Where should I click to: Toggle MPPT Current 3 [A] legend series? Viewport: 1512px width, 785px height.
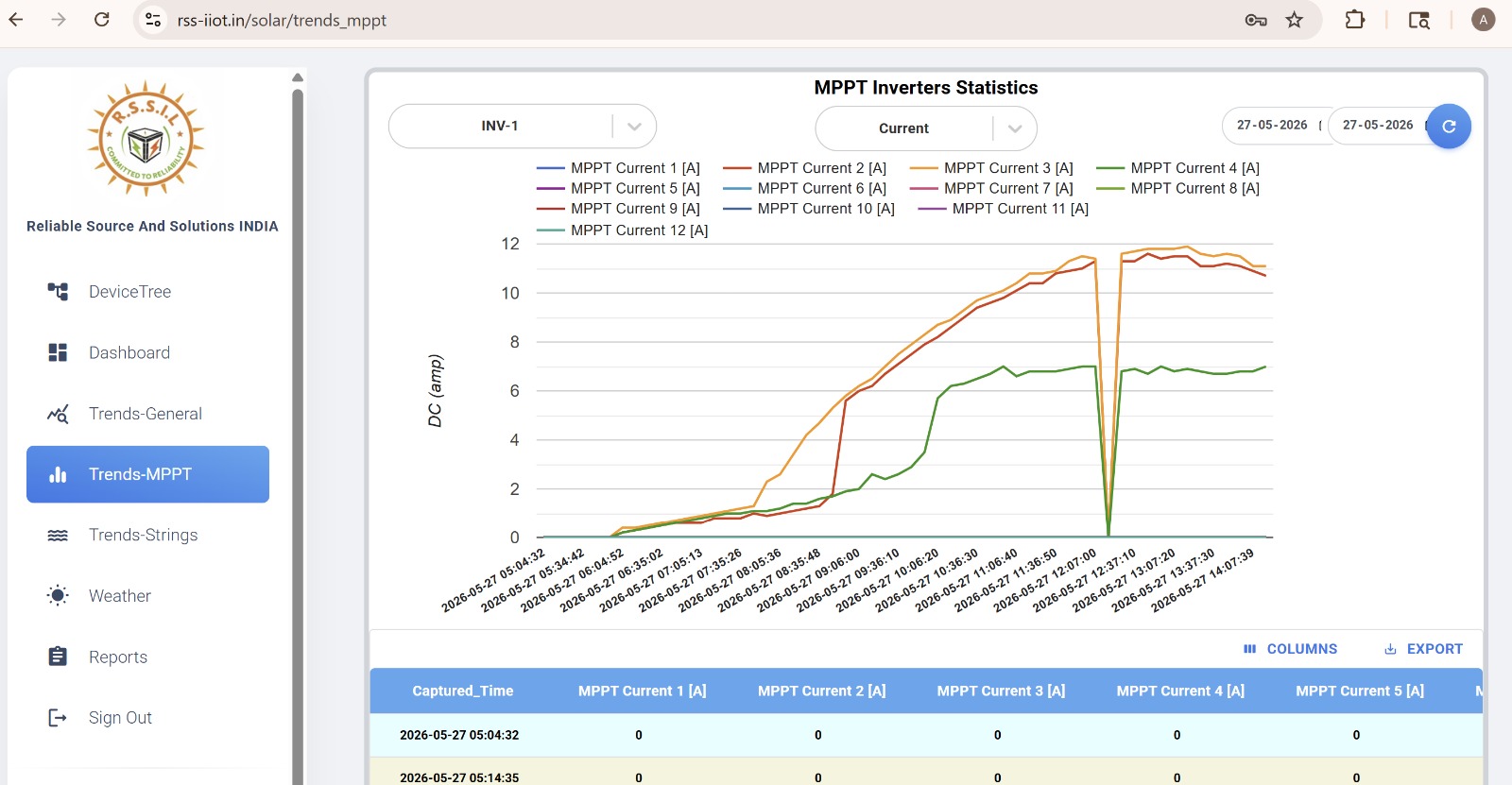(992, 168)
